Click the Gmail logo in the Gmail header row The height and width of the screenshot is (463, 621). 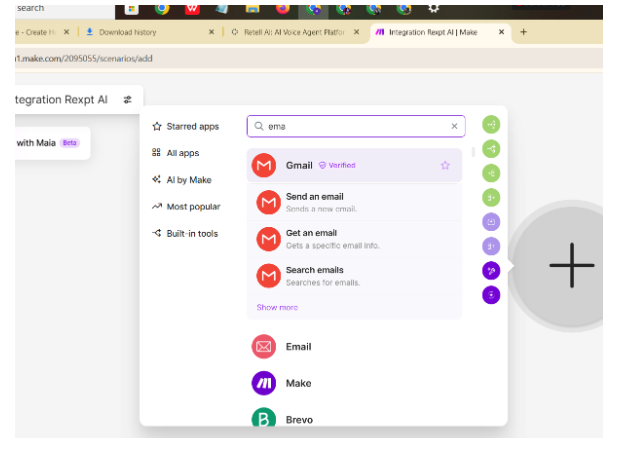click(264, 165)
